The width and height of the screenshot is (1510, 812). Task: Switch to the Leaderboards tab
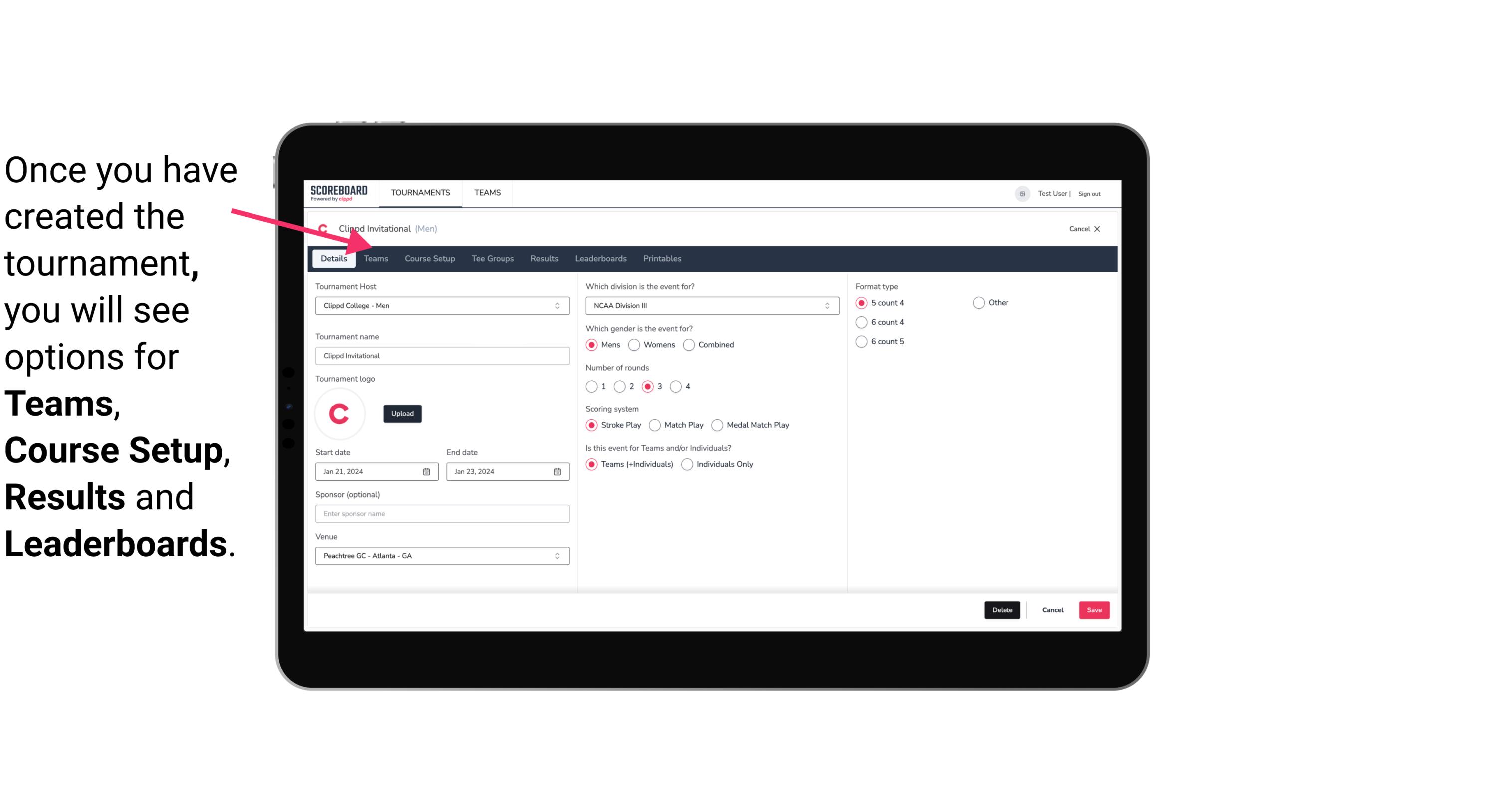600,258
